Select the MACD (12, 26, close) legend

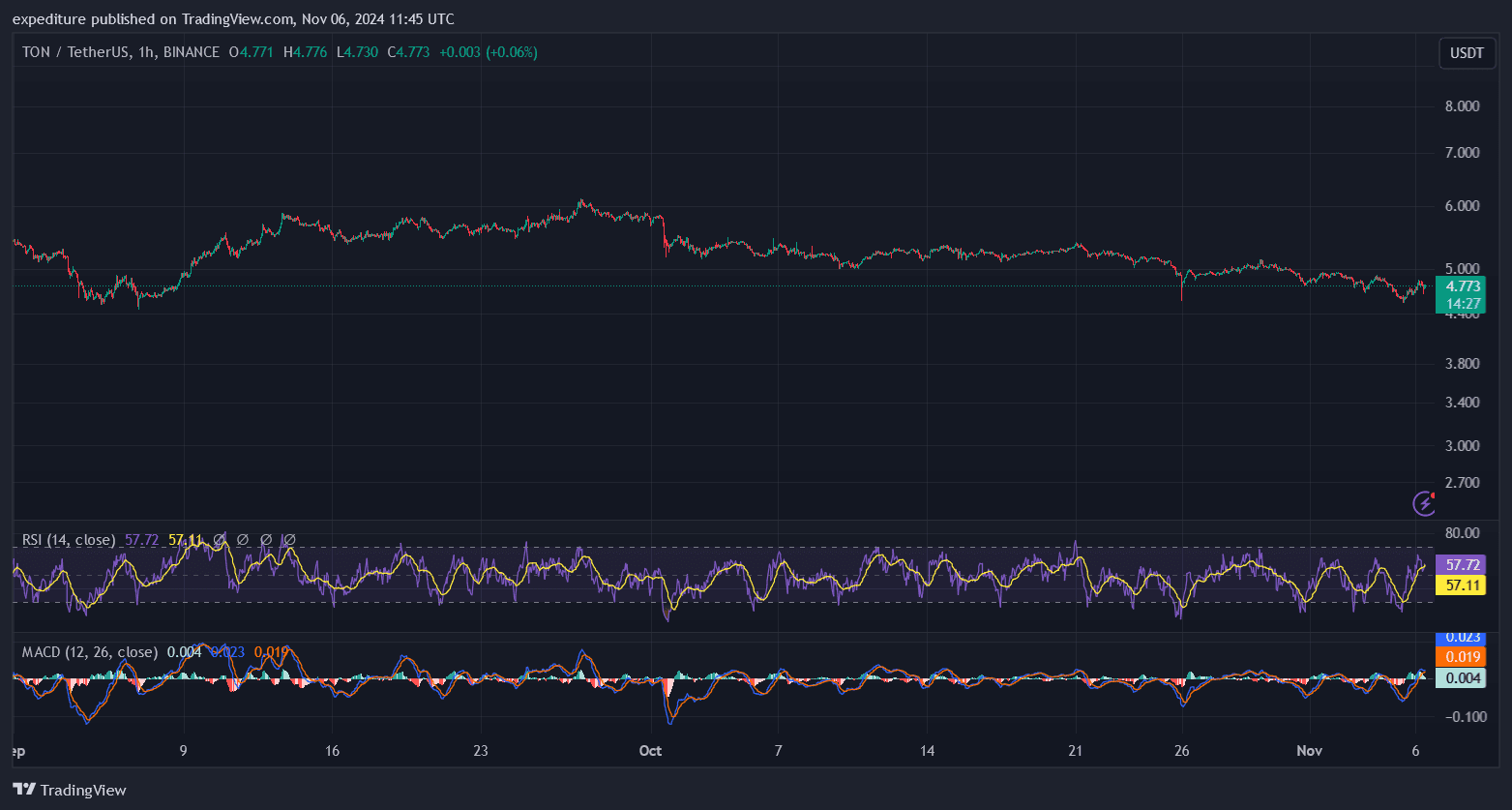(89, 652)
